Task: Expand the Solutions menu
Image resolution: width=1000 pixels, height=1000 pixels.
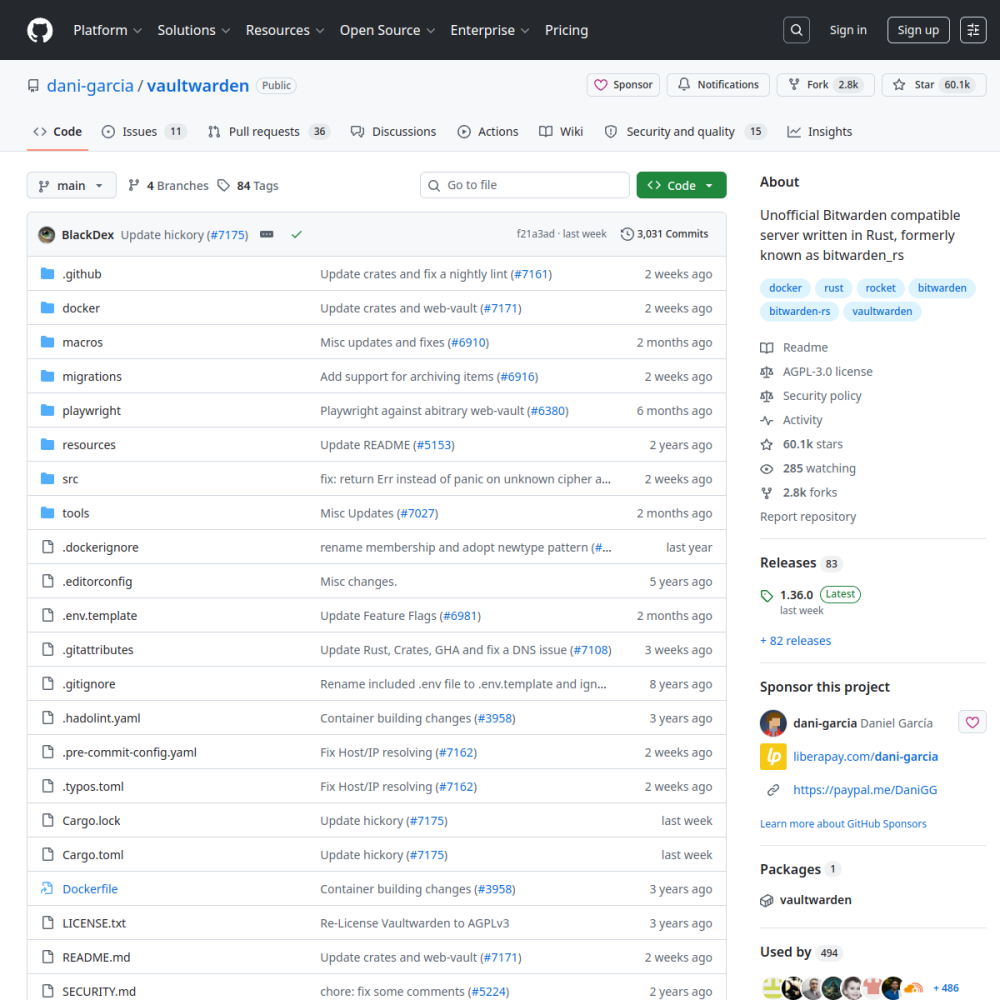Action: (193, 30)
